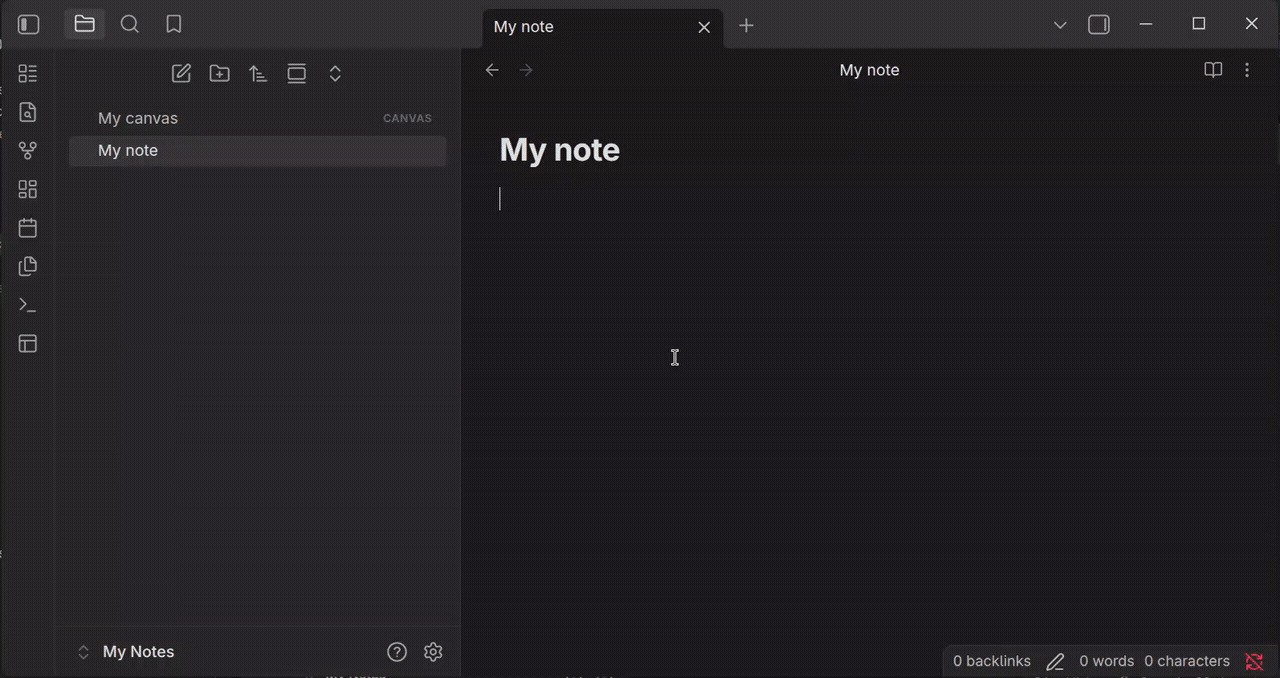The height and width of the screenshot is (678, 1280).
Task: Minimize the Obsidian window
Action: [1146, 24]
